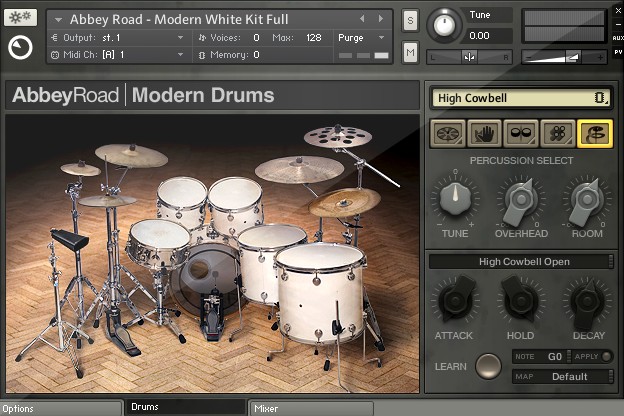Click the volume minus button
Screen dimensions: 624x416
click(529, 58)
